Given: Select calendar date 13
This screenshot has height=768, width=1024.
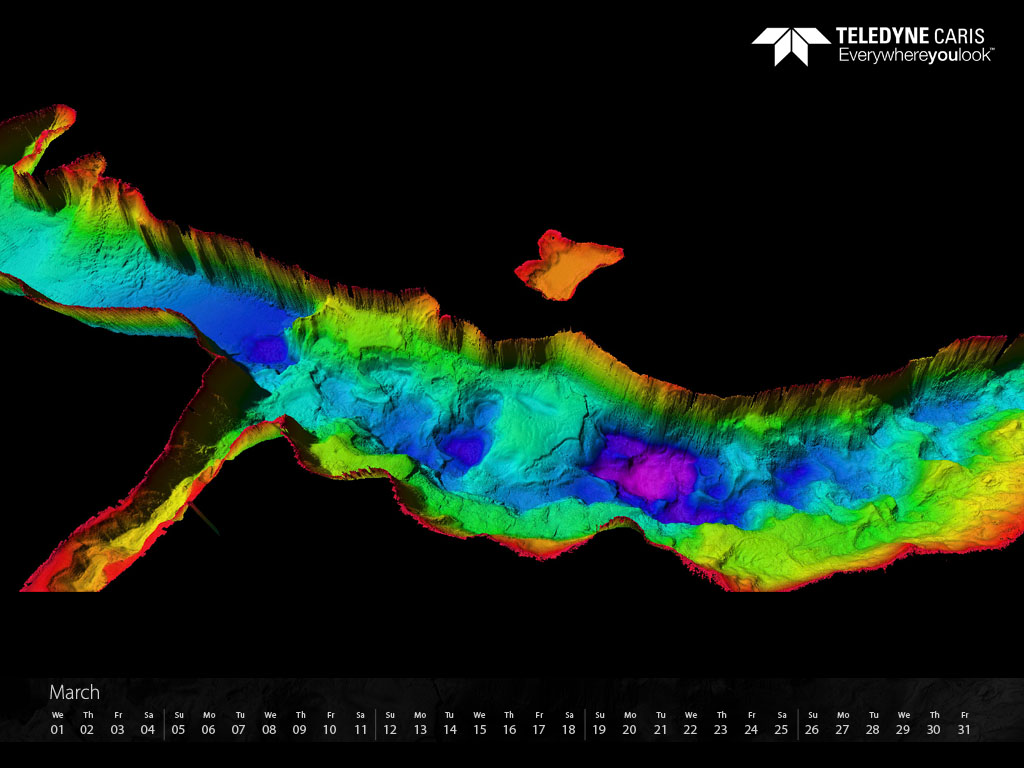Looking at the screenshot, I should tap(420, 729).
